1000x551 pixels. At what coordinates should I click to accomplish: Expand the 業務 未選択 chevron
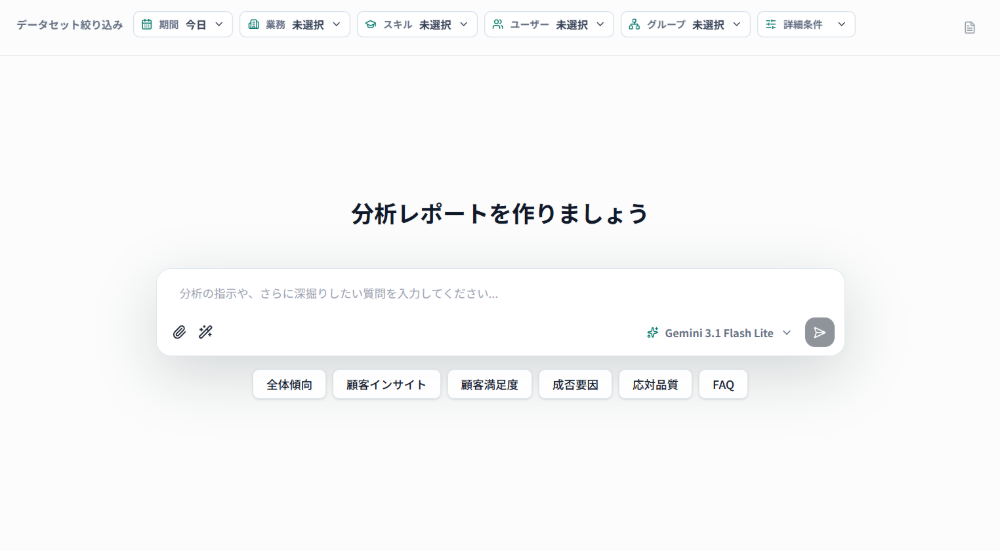pyautogui.click(x=336, y=24)
